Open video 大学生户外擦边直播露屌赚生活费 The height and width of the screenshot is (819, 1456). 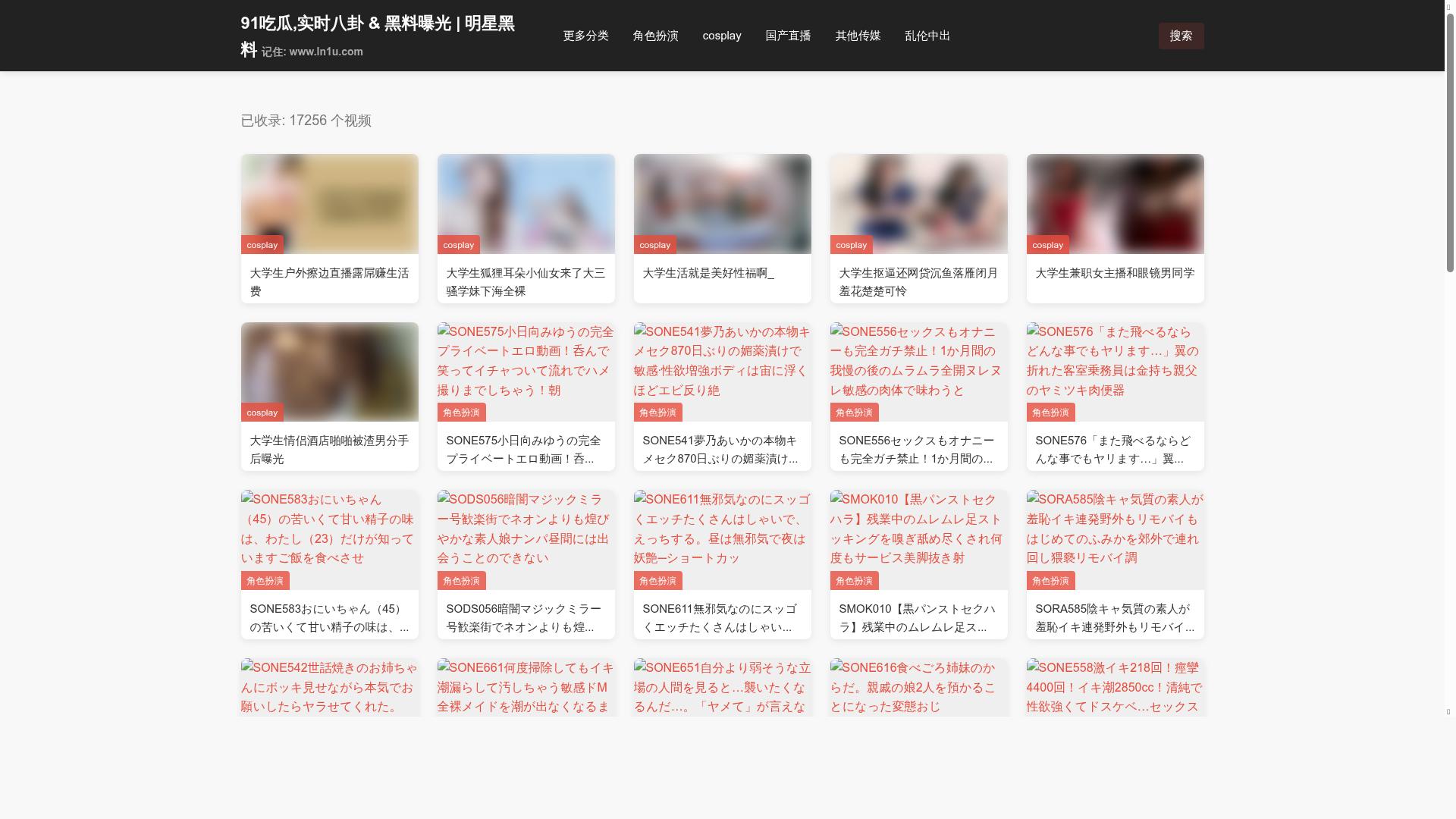[x=328, y=282]
